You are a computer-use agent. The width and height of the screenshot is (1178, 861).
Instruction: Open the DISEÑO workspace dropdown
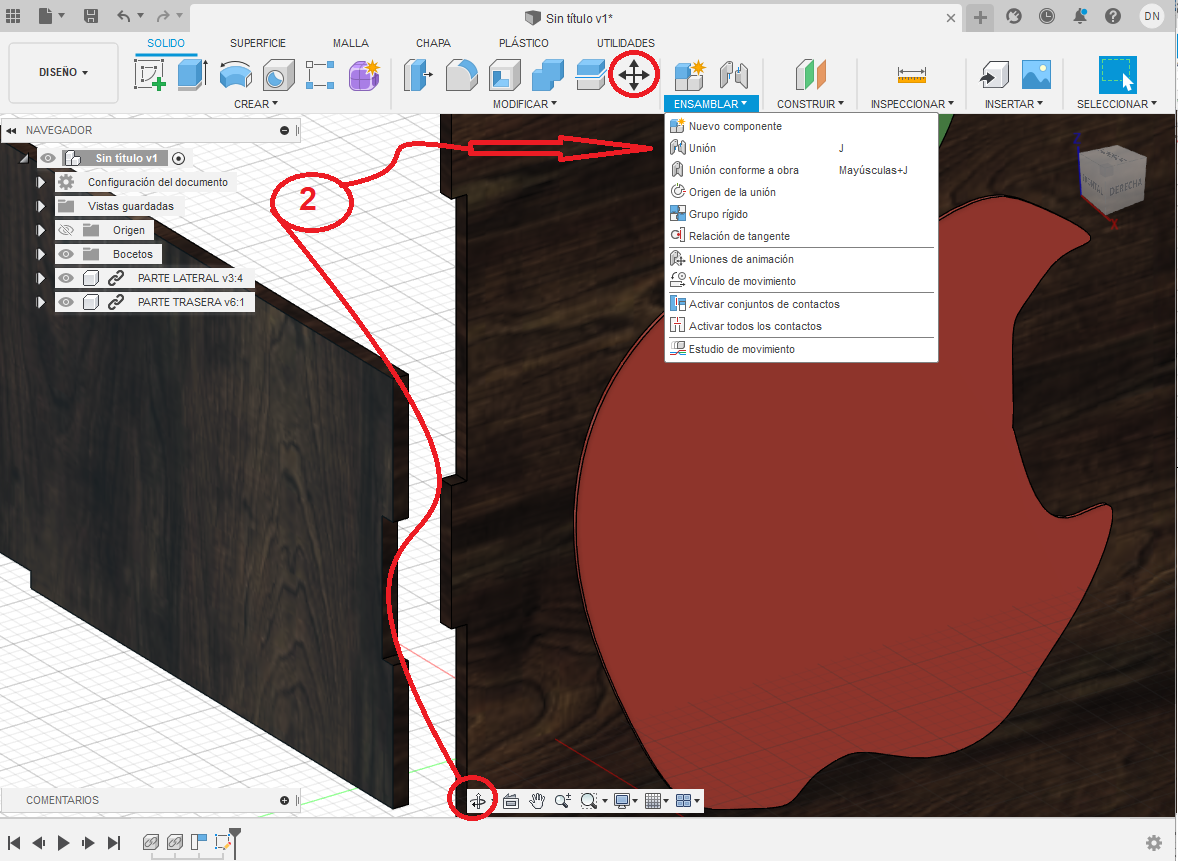63,72
